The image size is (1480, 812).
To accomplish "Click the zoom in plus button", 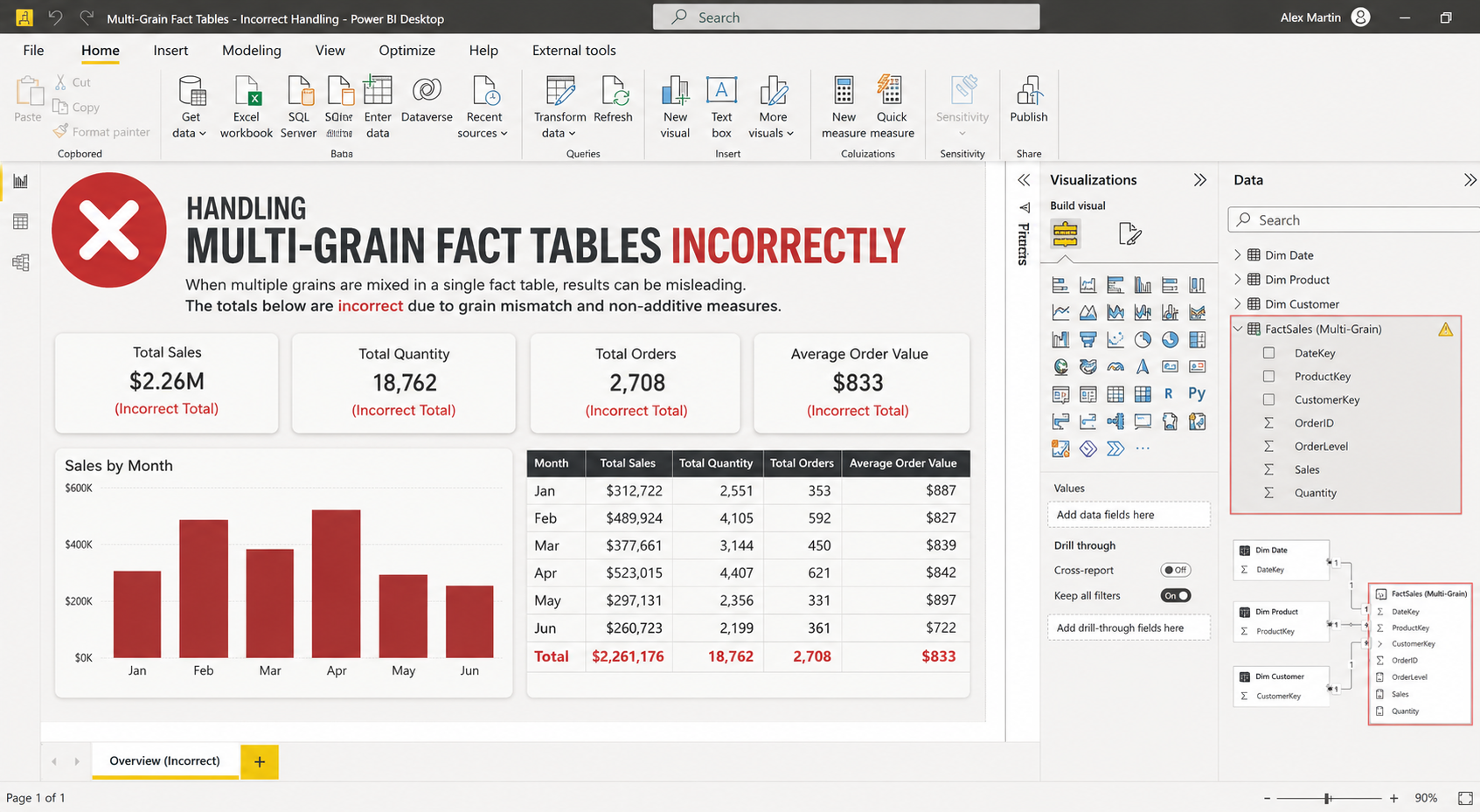I will coord(1393,798).
